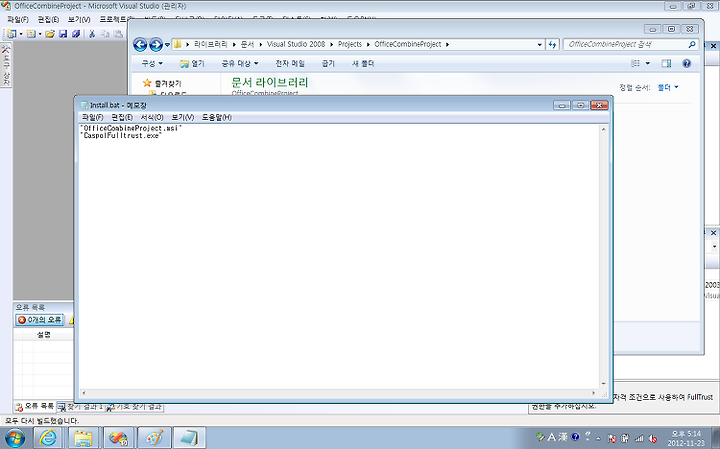Screen dimensions: 720x449
Task: Click 전자 메일 in Explorer toolbar
Action: [290, 63]
